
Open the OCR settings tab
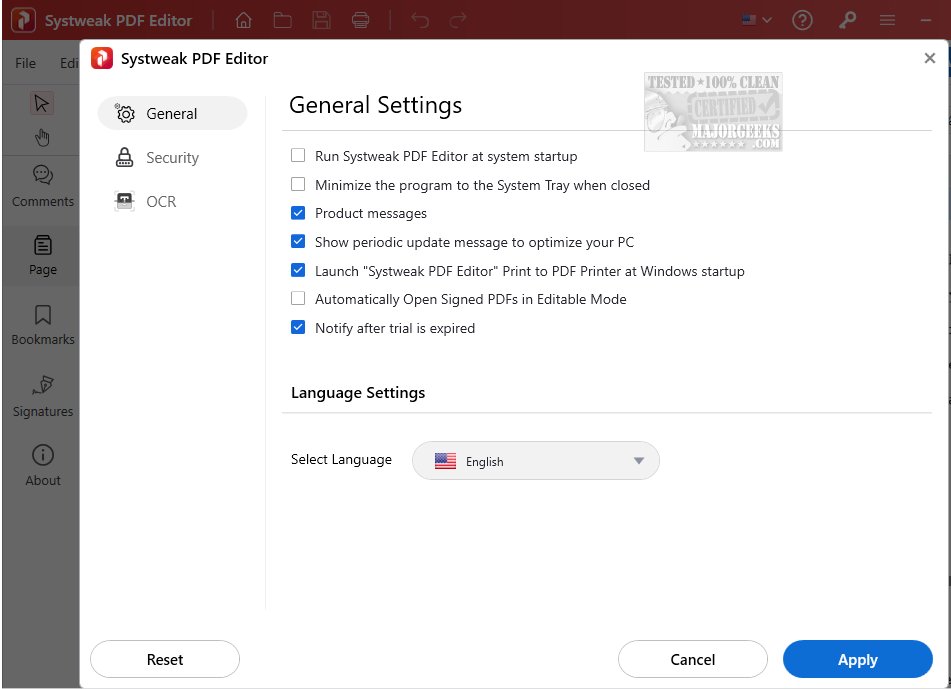(161, 202)
